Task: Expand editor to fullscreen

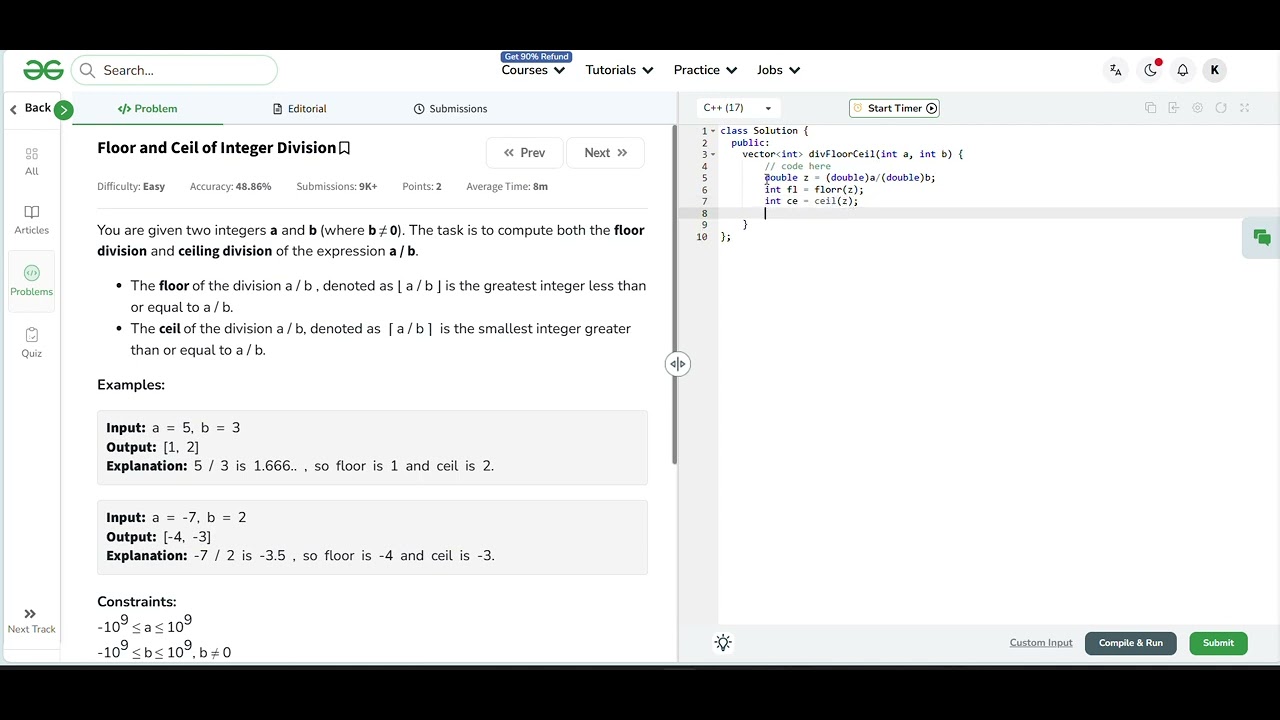Action: [1245, 108]
